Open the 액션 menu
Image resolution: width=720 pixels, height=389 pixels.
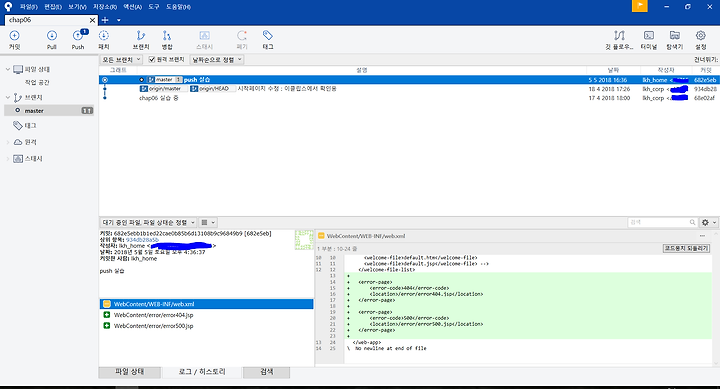point(132,7)
